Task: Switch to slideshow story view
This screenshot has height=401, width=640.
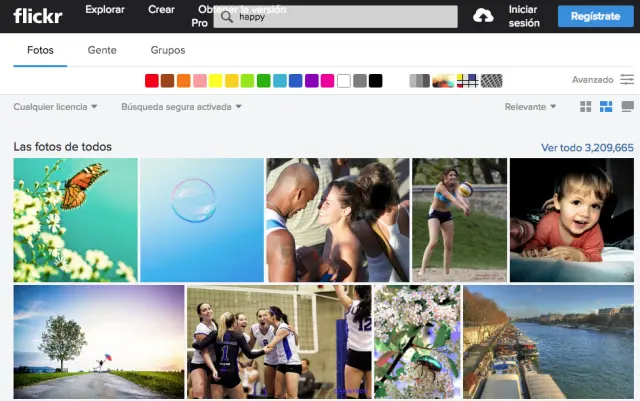Action: [x=628, y=107]
